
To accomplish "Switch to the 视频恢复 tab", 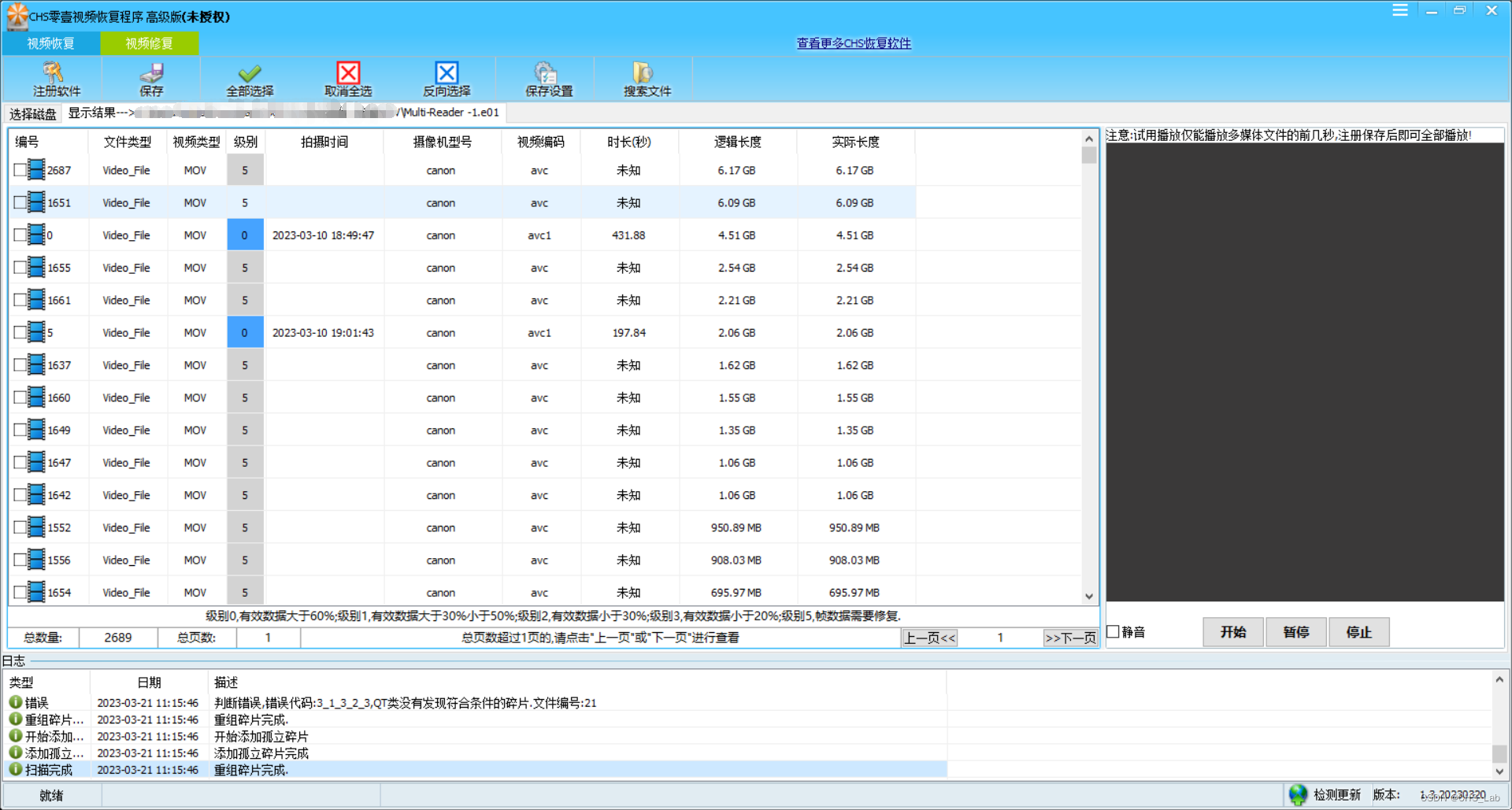I will pyautogui.click(x=51, y=43).
